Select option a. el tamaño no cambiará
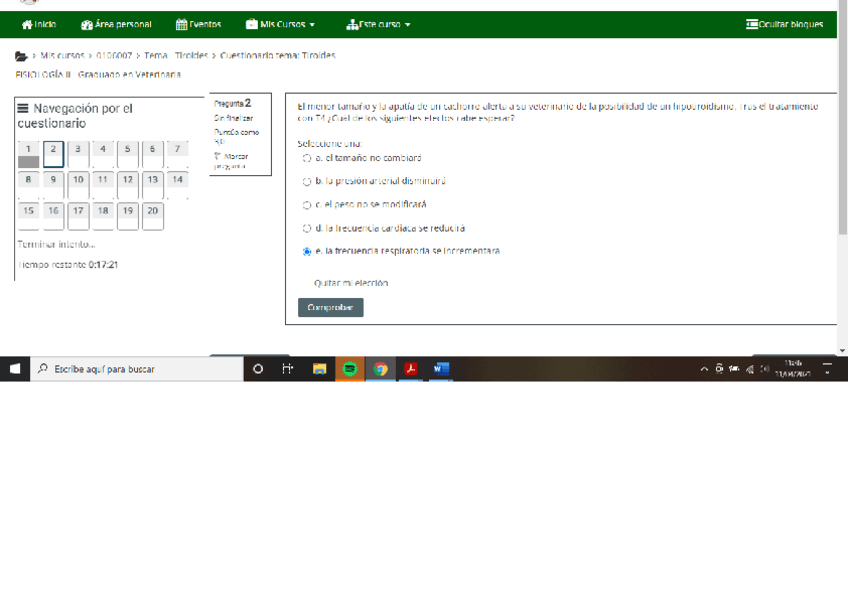 307,158
